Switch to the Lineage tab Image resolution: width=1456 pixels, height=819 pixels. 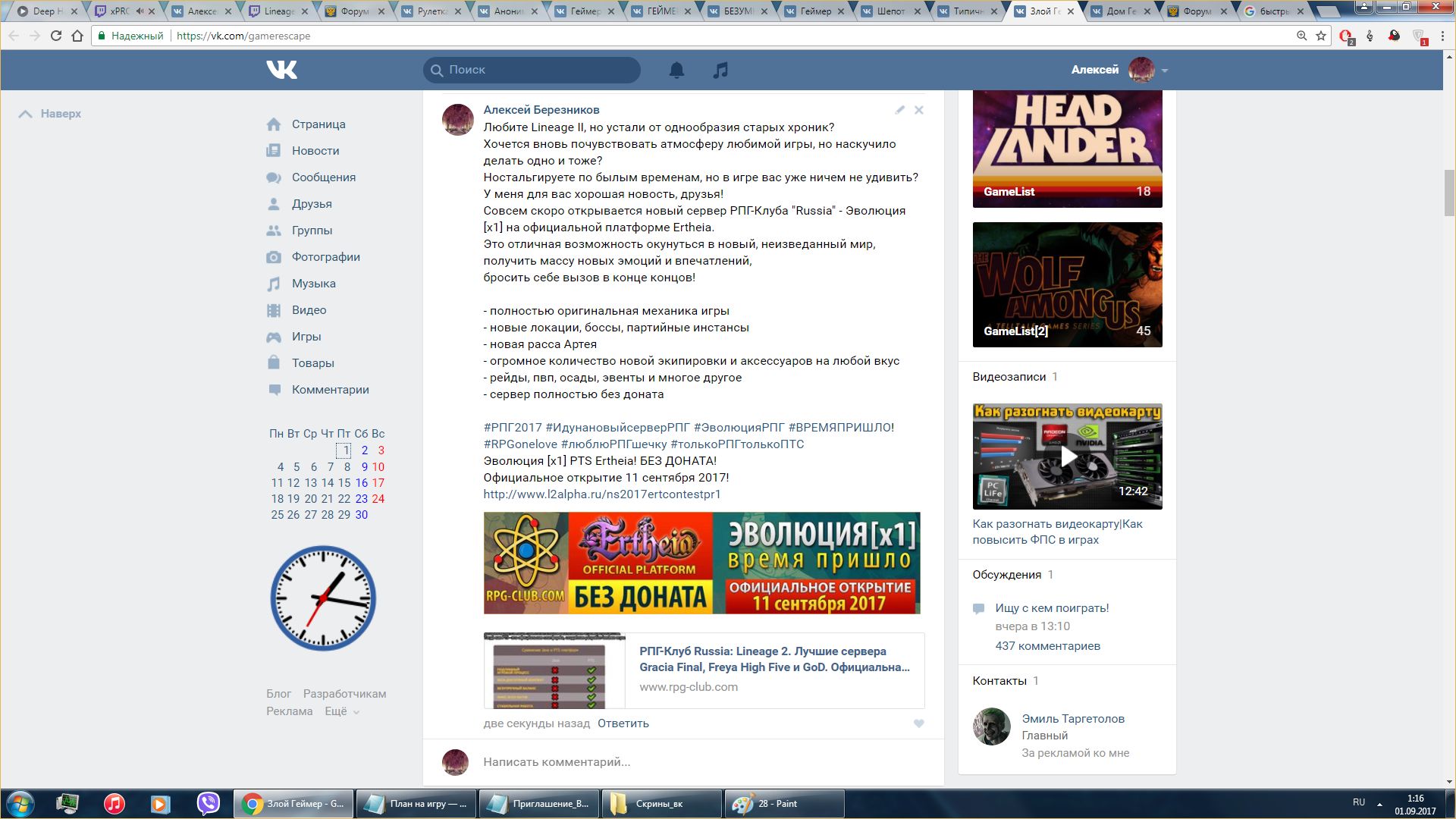(x=278, y=11)
